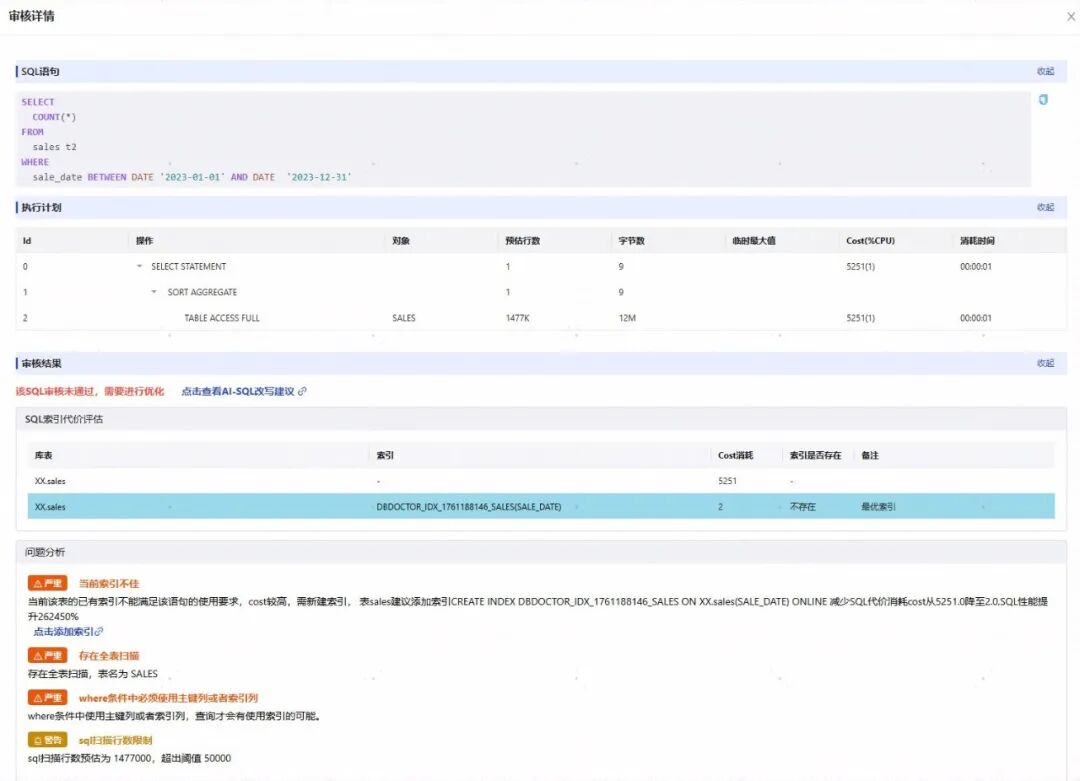Click the 最优索引 remark cell
The width and height of the screenshot is (1080, 781).
point(878,506)
